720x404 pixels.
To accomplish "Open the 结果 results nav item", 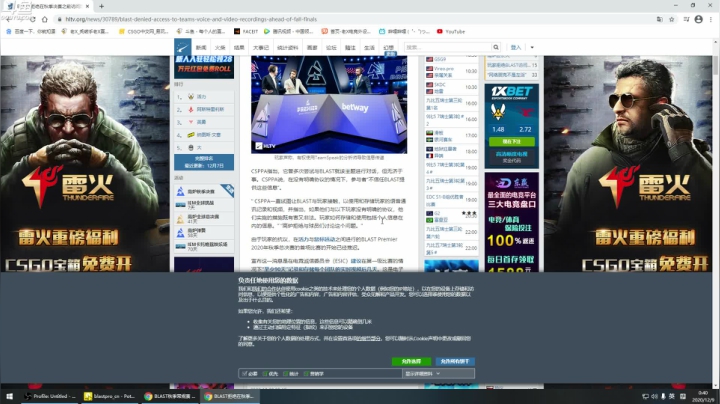I will tap(239, 47).
